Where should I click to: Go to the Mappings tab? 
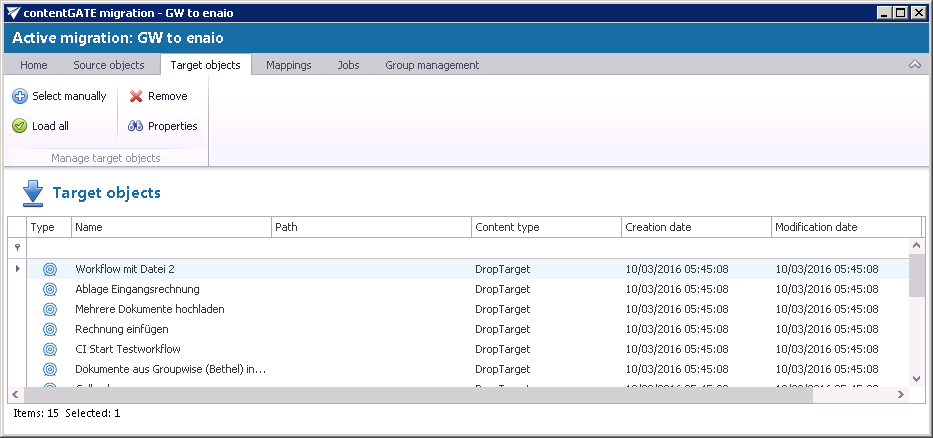289,65
